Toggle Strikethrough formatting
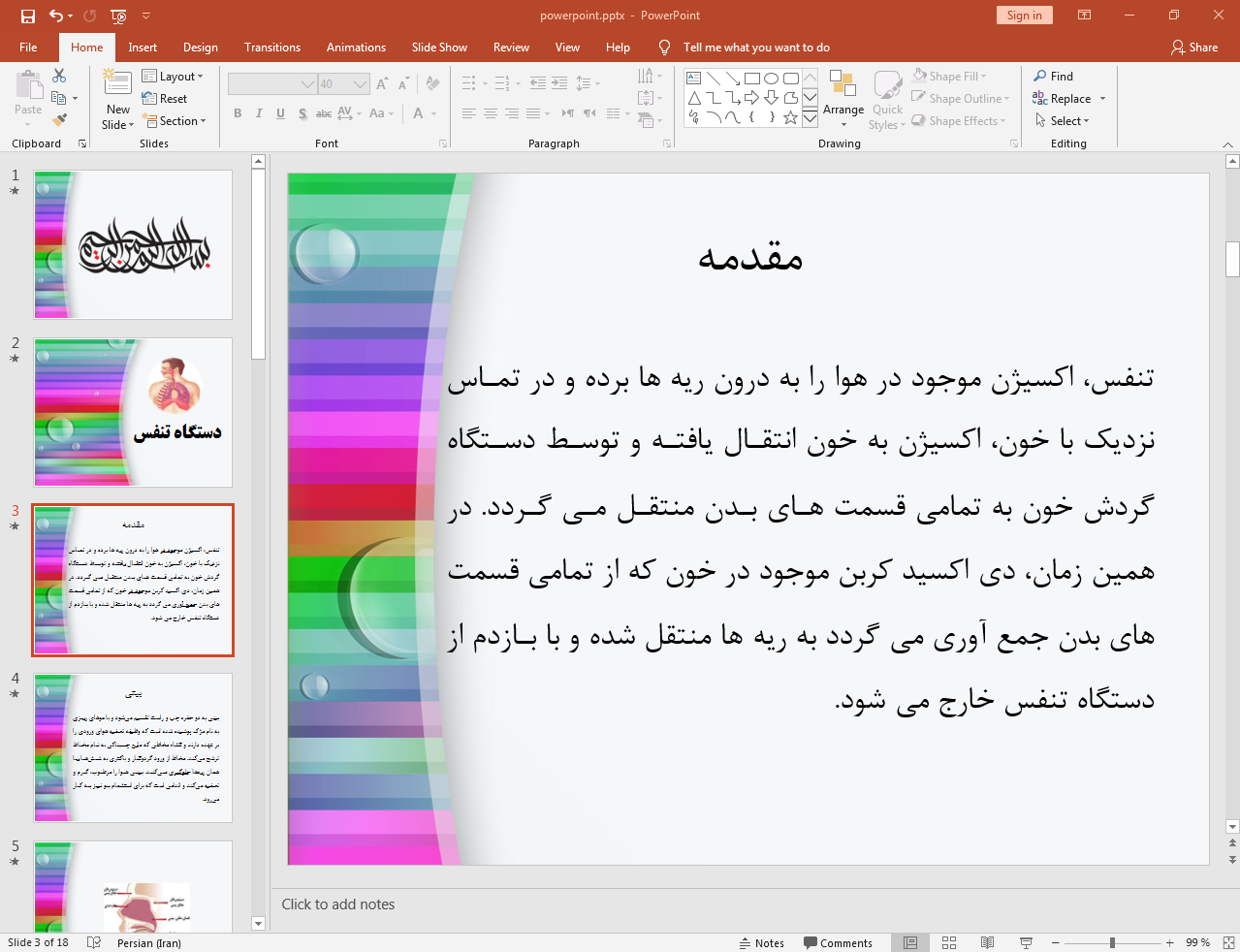The height and width of the screenshot is (952, 1240). pyautogui.click(x=324, y=113)
